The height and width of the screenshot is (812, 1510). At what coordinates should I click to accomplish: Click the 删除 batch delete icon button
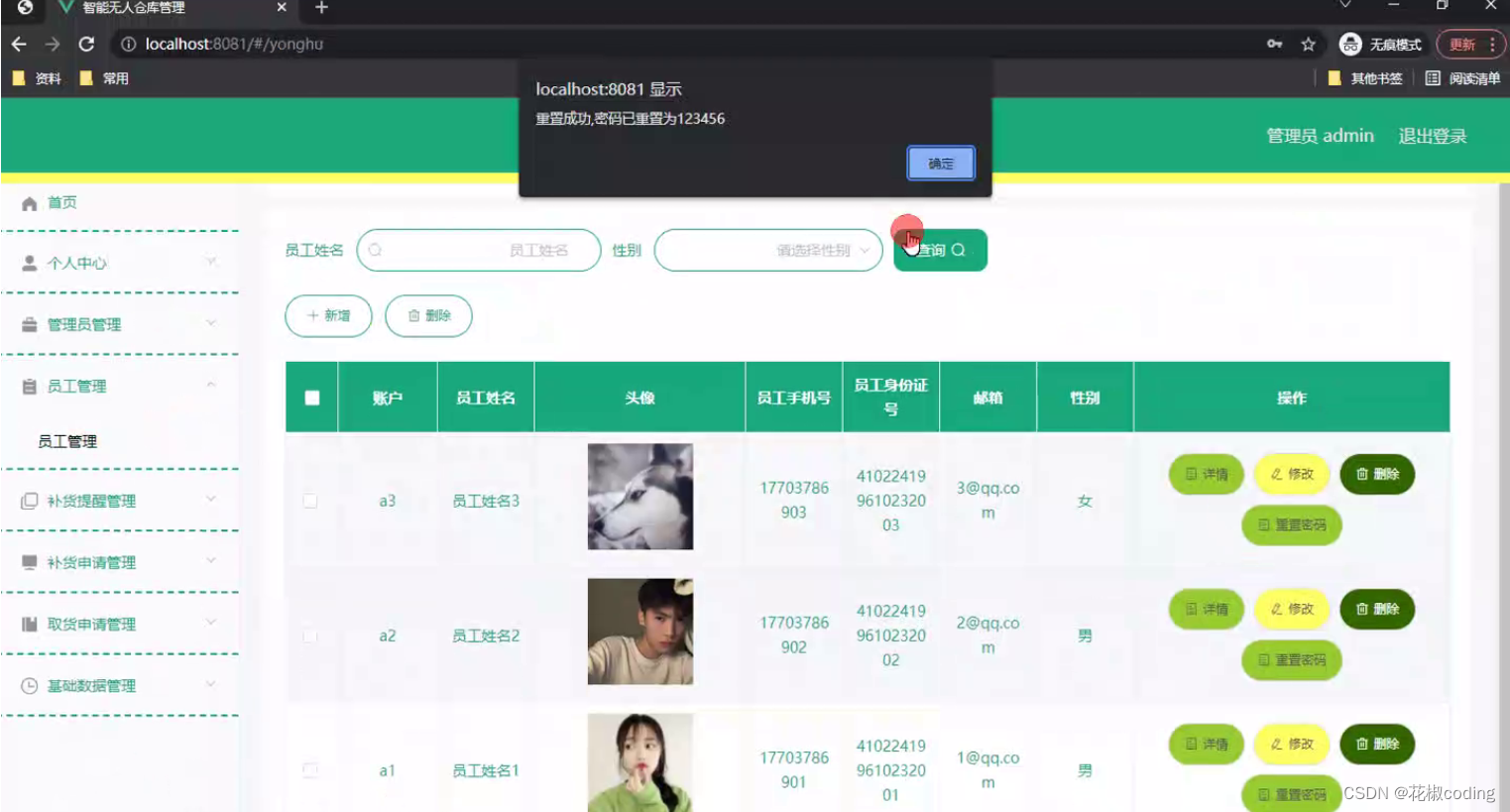pos(428,315)
